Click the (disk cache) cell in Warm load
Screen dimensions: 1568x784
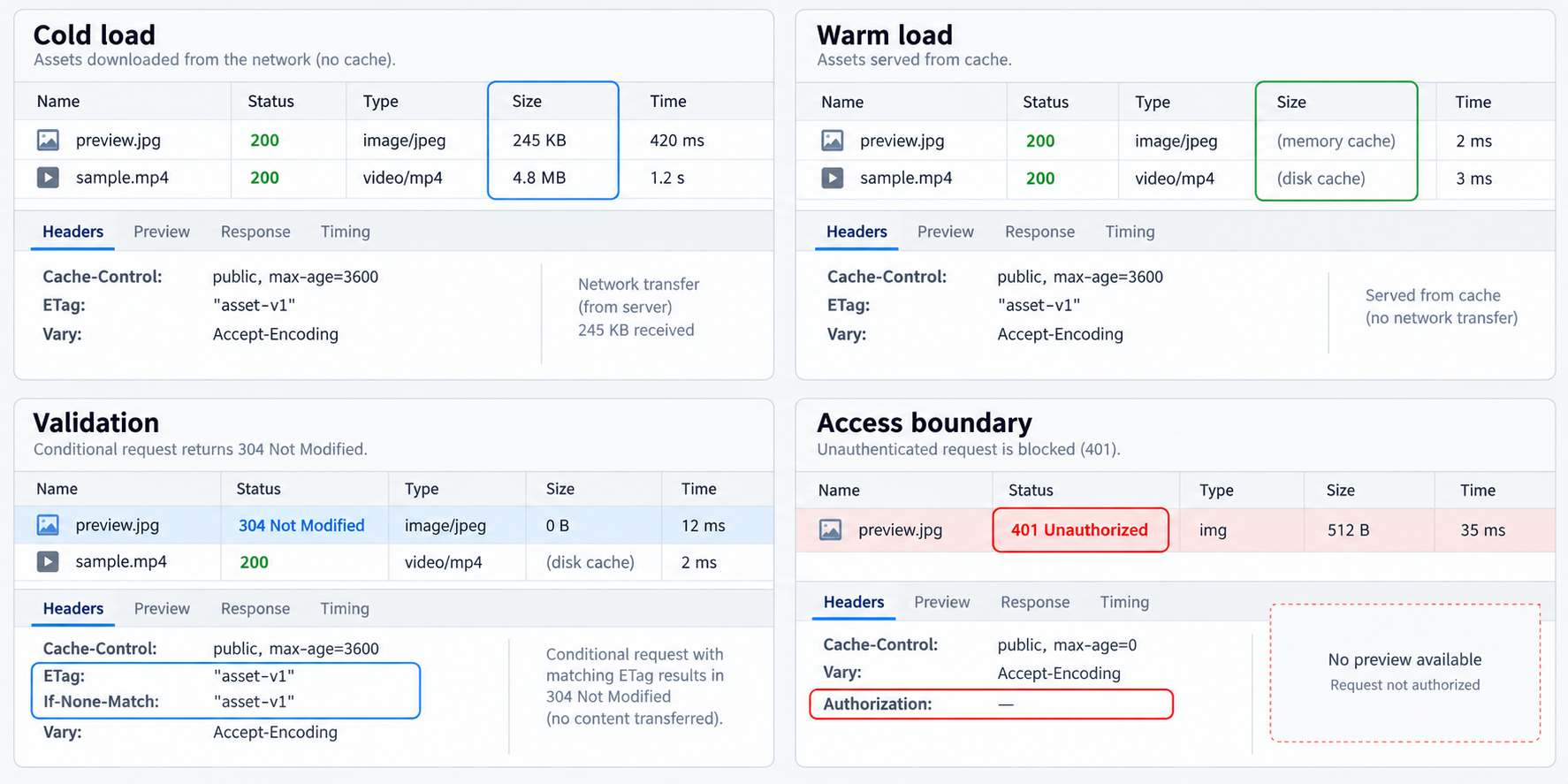pos(1321,179)
